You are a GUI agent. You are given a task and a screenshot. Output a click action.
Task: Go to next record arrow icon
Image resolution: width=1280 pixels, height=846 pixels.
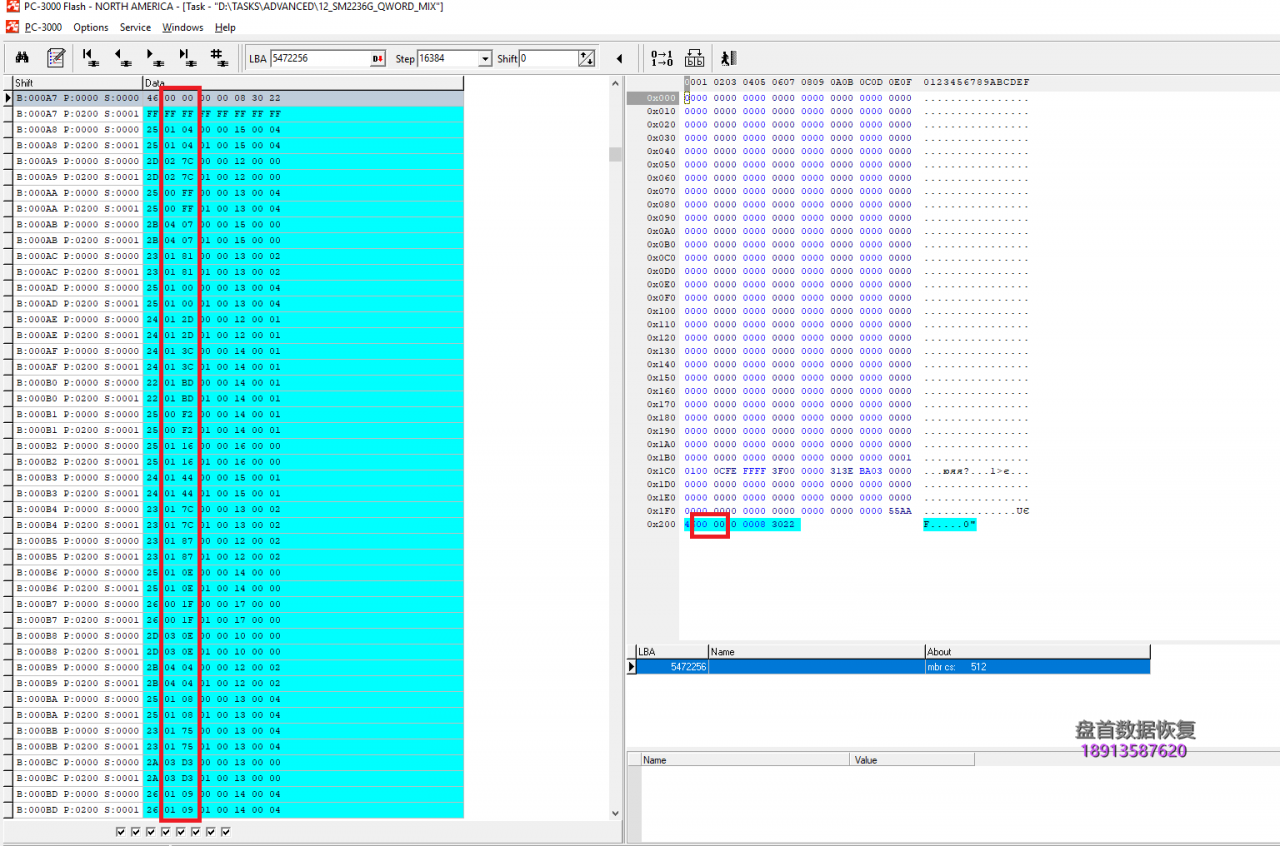(154, 58)
